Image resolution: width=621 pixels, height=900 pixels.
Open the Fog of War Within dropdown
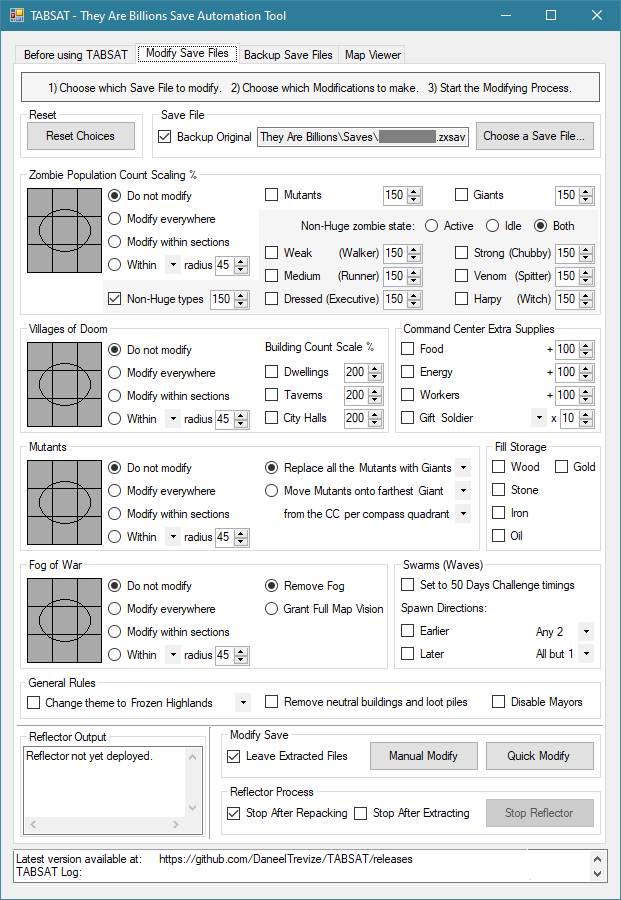coord(173,655)
